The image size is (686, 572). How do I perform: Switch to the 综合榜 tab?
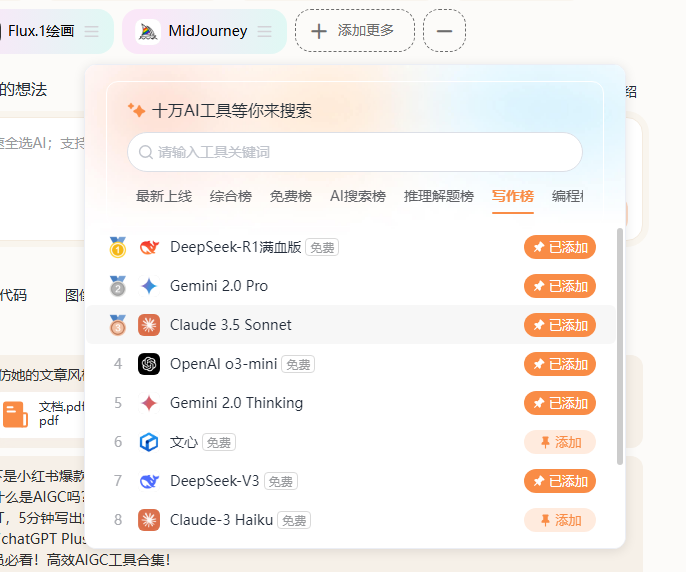point(231,196)
